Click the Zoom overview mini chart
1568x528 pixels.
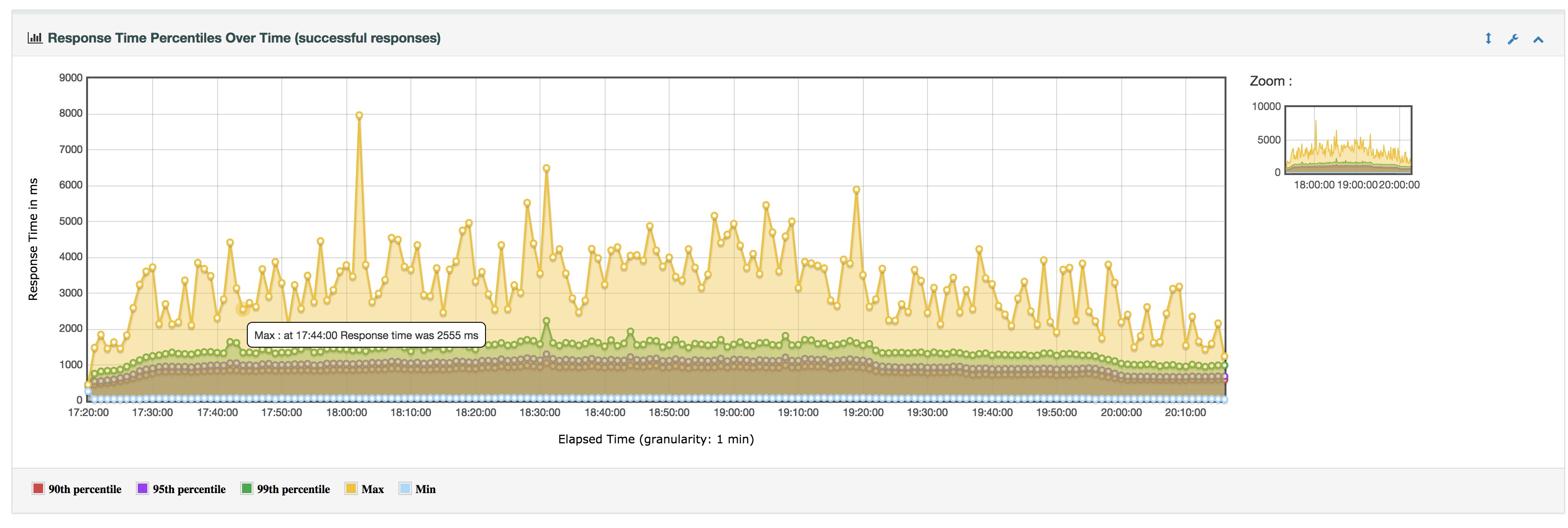coord(1348,141)
